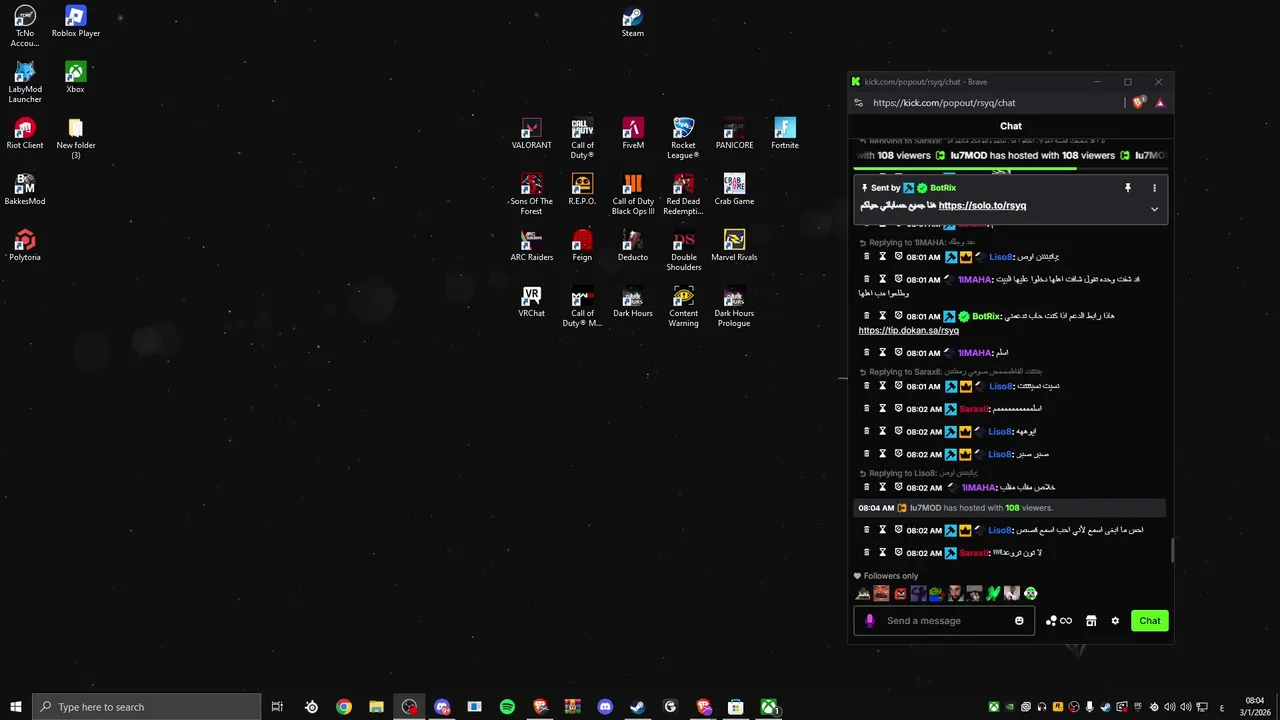Select the New folder (3) desktop icon

76,138
